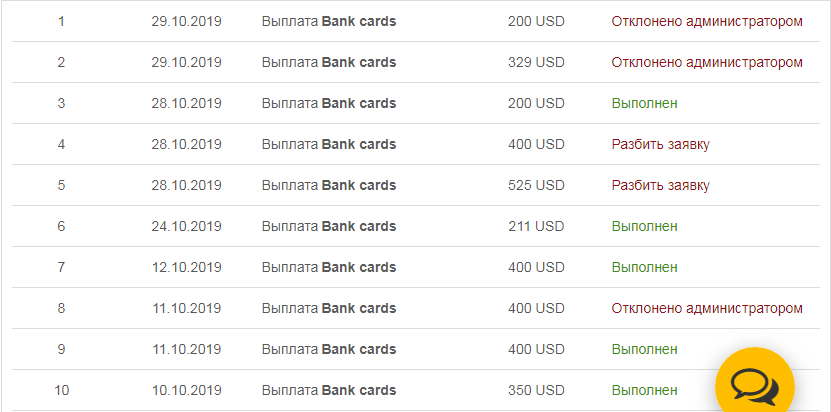Screen dimensions: 831x412
Task: Select the 350 USD amount cell
Action: [536, 390]
